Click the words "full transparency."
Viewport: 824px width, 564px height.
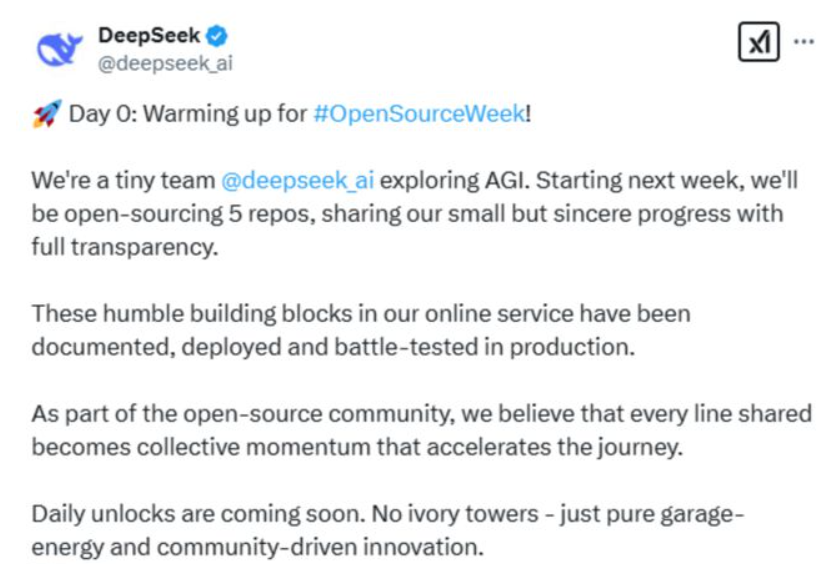click(x=125, y=248)
